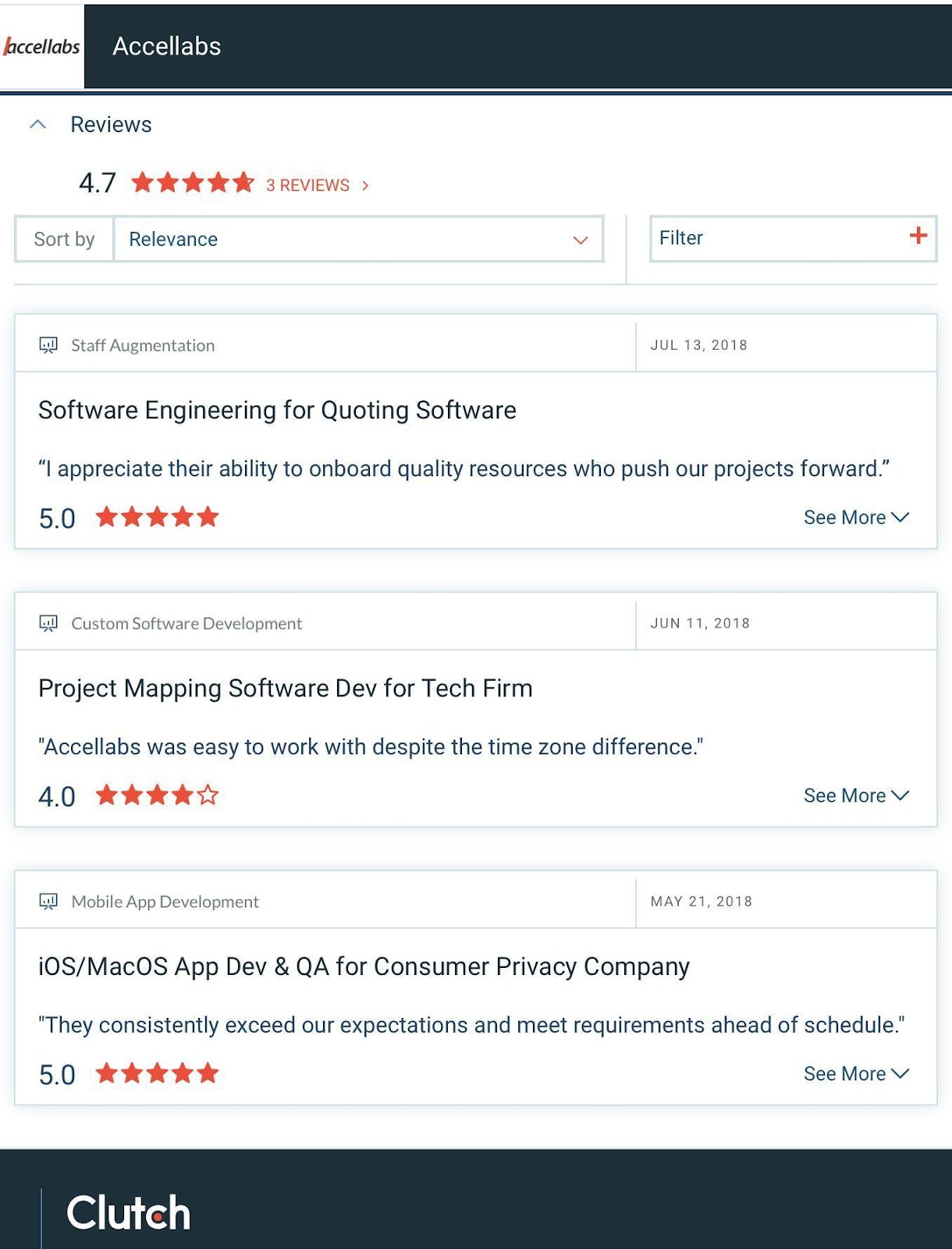Click the arrow next to 3 REVIEWS
The width and height of the screenshot is (952, 1249).
pos(365,186)
